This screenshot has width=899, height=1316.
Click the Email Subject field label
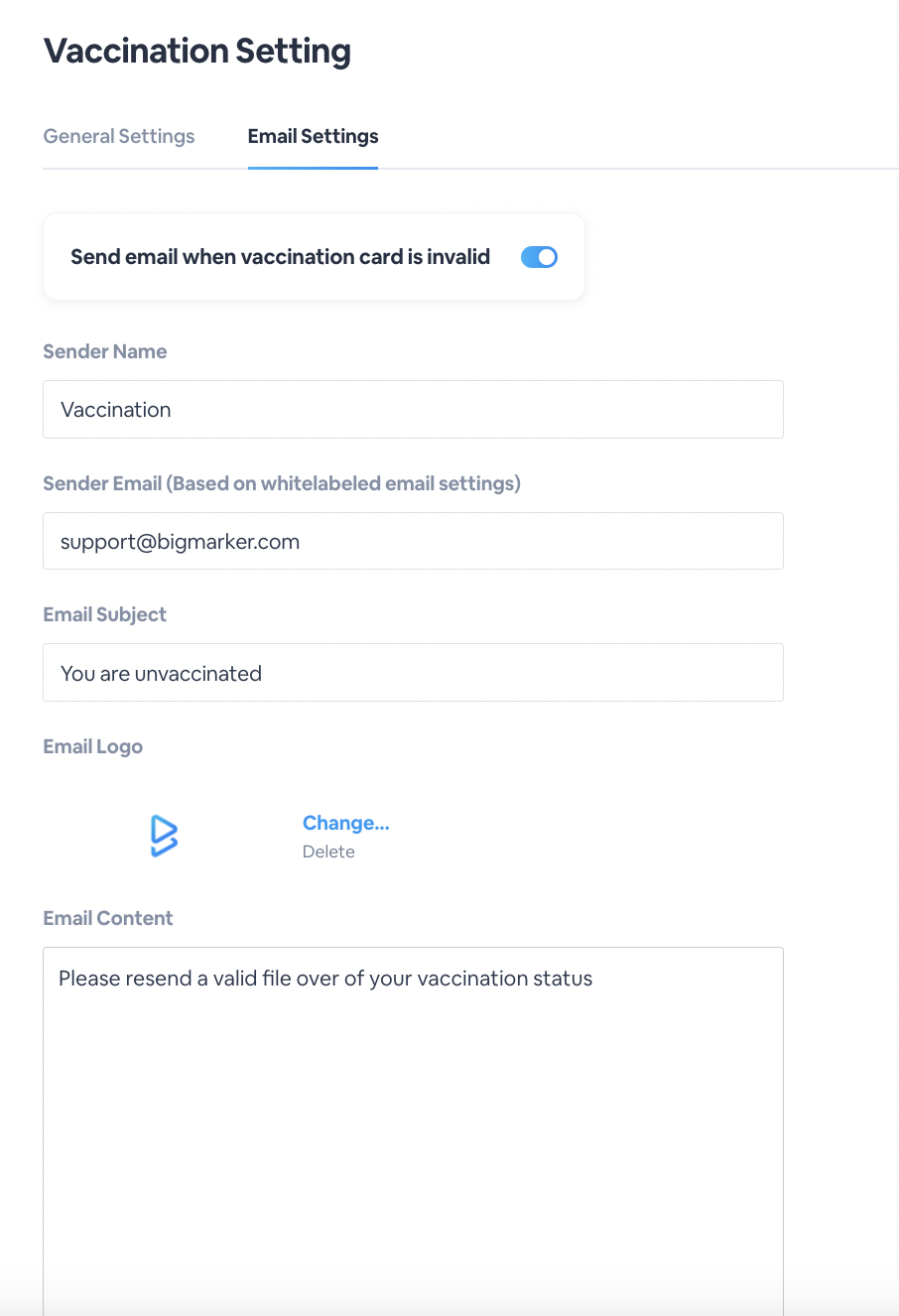105,614
